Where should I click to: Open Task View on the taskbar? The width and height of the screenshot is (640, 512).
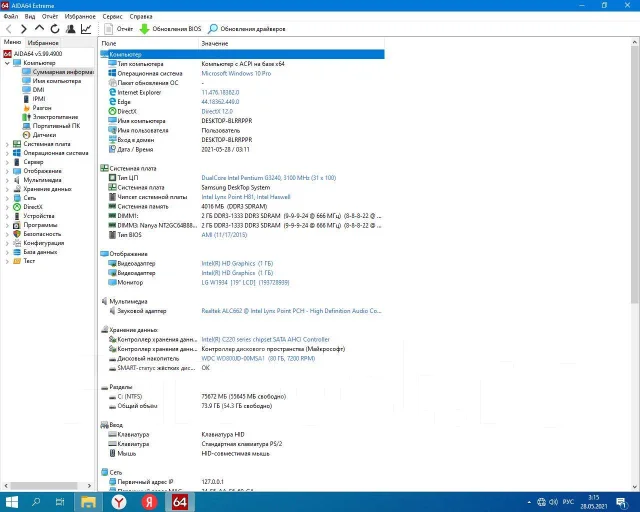pyautogui.click(x=60, y=502)
